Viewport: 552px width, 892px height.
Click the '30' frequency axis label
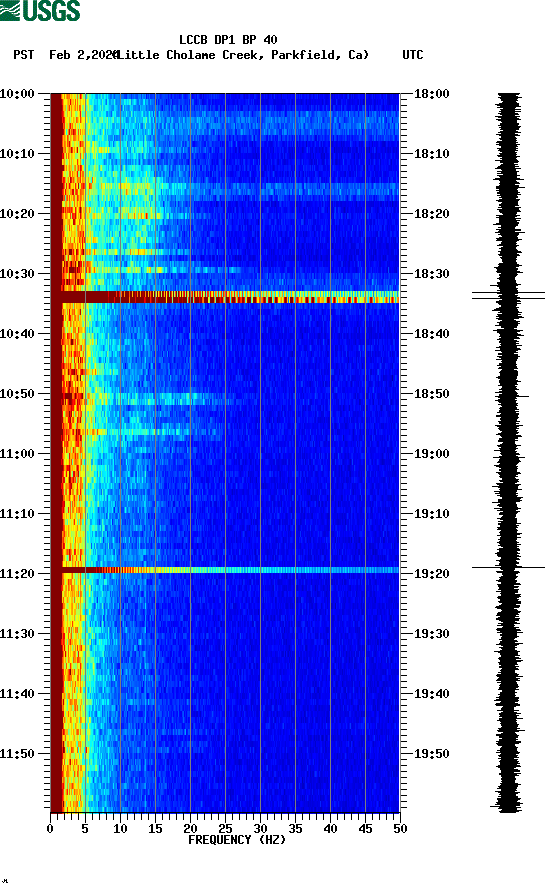[261, 829]
